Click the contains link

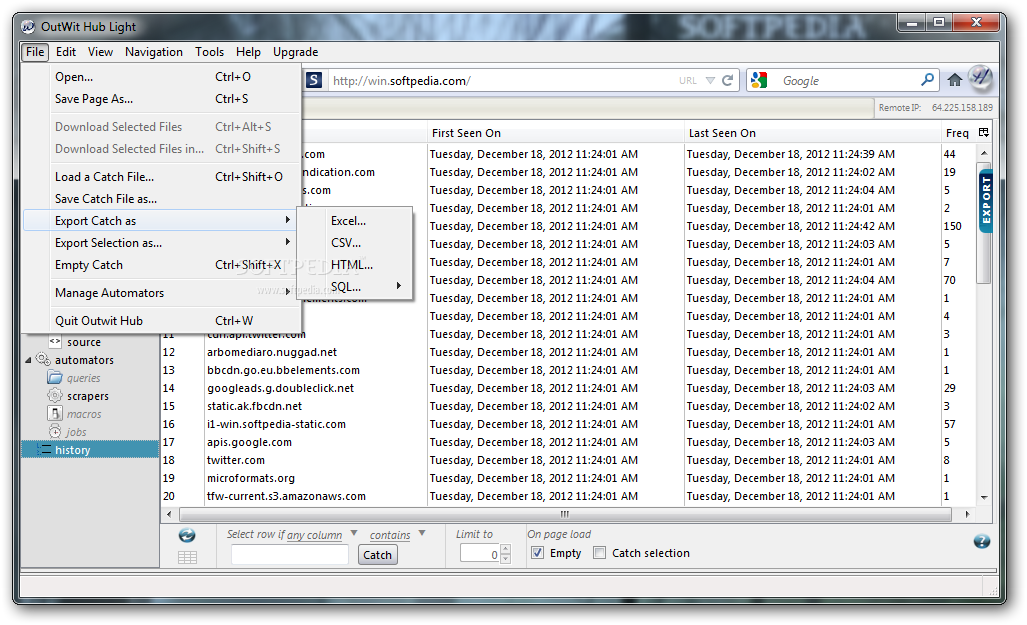pyautogui.click(x=390, y=535)
